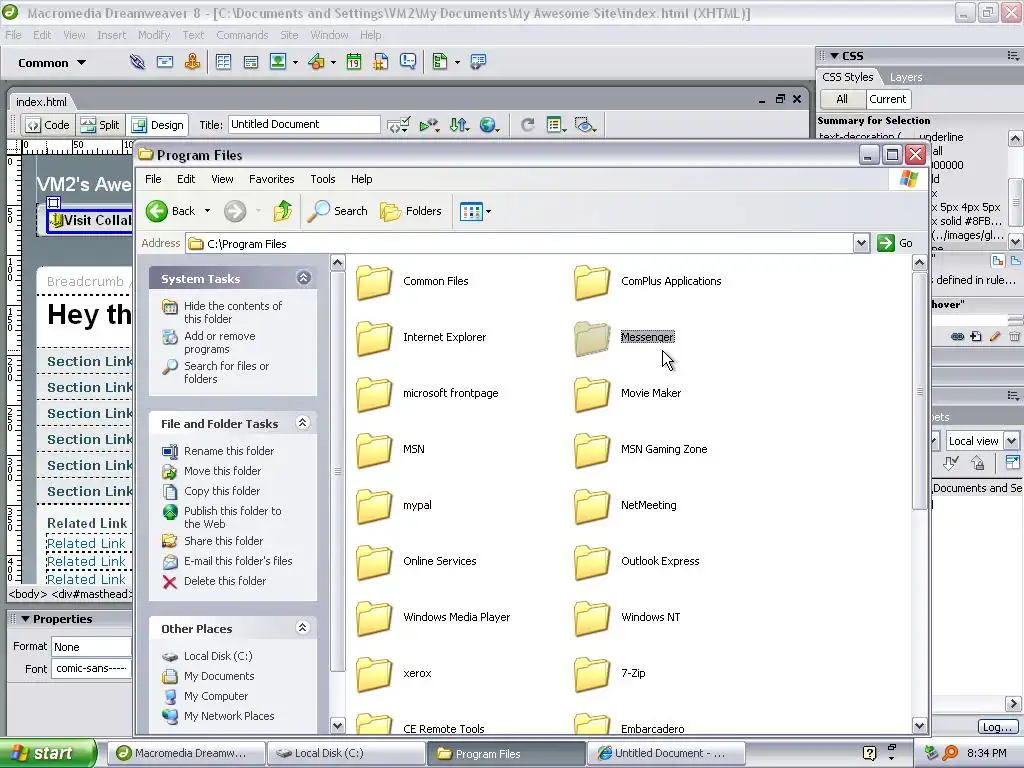Click Delete this folder
1024x768 pixels.
(225, 581)
